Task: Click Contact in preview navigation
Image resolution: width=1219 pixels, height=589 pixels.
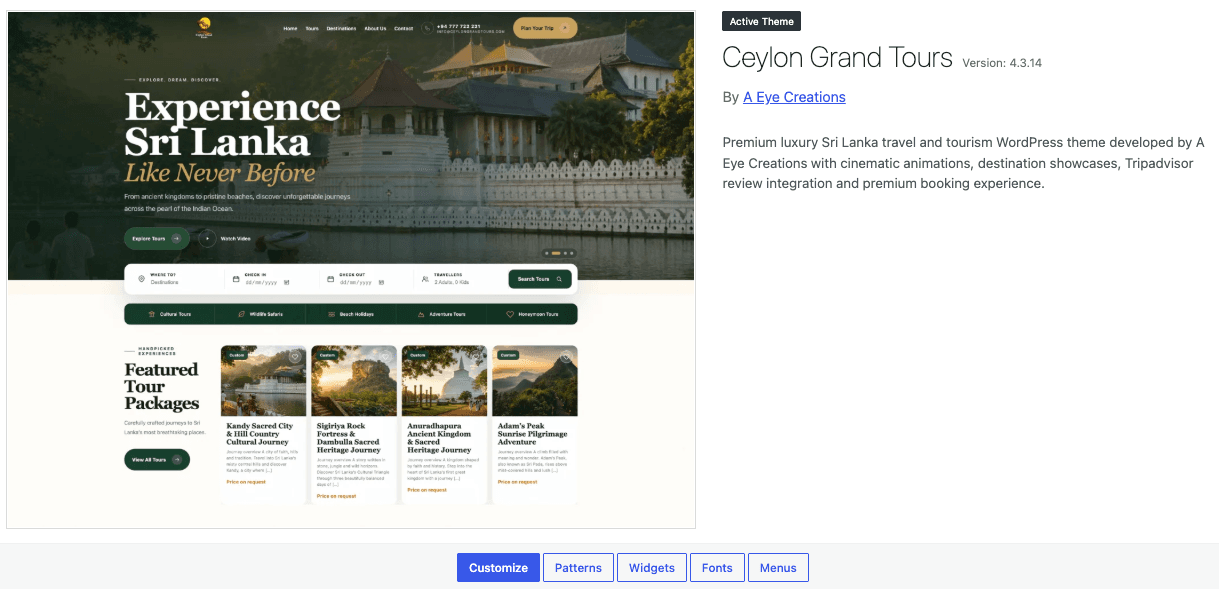Action: click(403, 28)
